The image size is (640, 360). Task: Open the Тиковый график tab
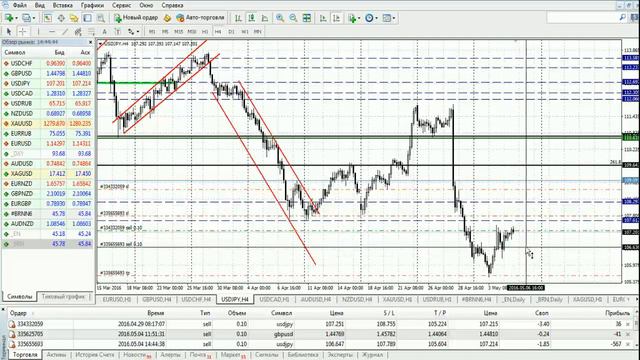63,296
